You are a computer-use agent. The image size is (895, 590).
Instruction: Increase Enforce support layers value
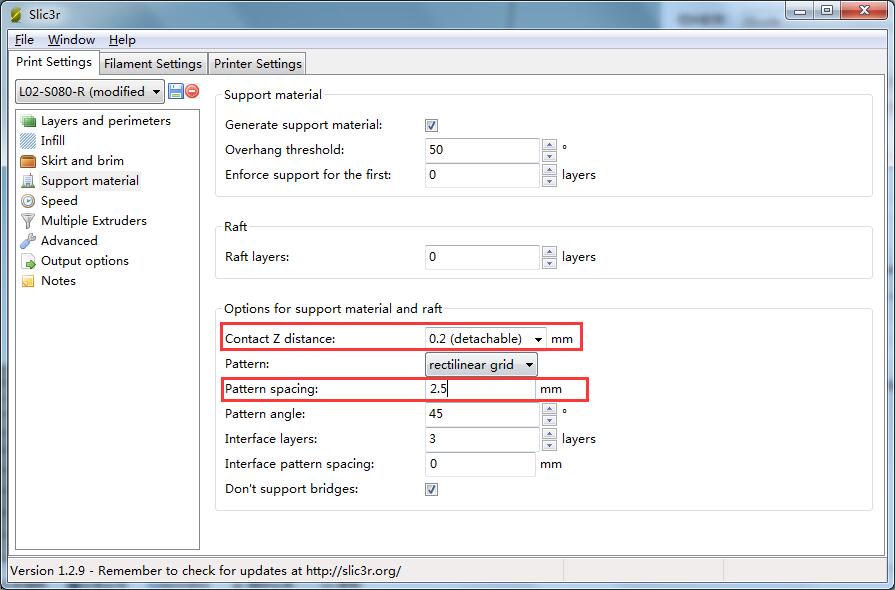[x=549, y=170]
